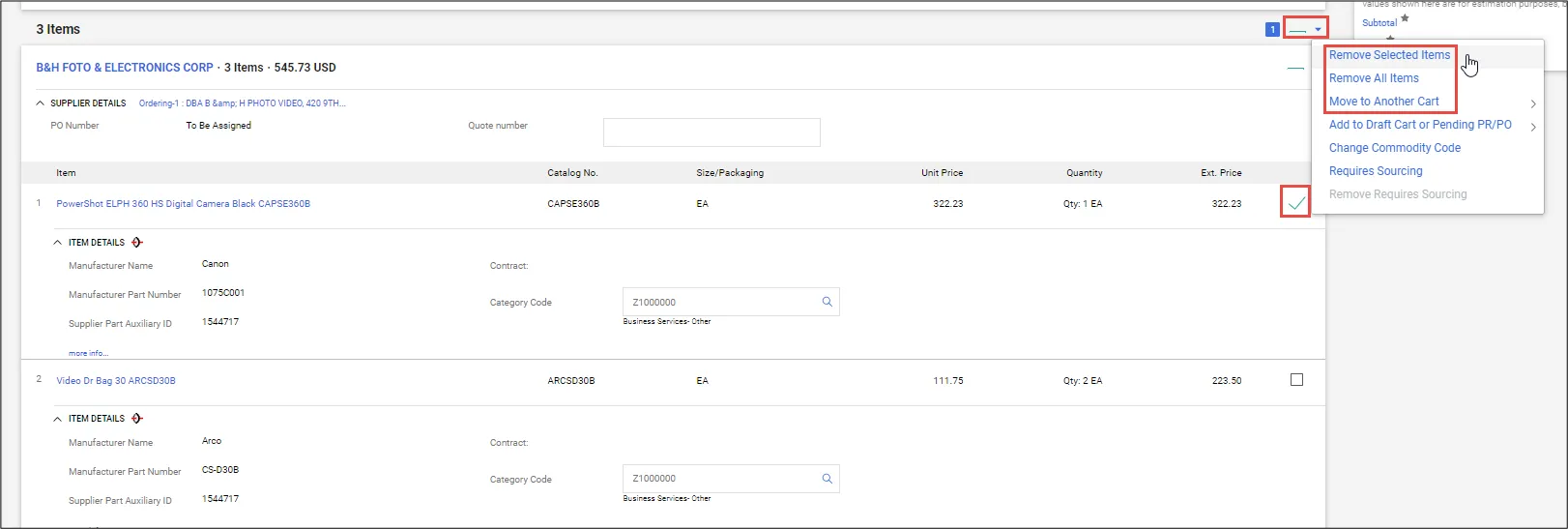1568x529 pixels.
Task: Click the item details icon for Video Dr Bag
Action: pos(137,419)
